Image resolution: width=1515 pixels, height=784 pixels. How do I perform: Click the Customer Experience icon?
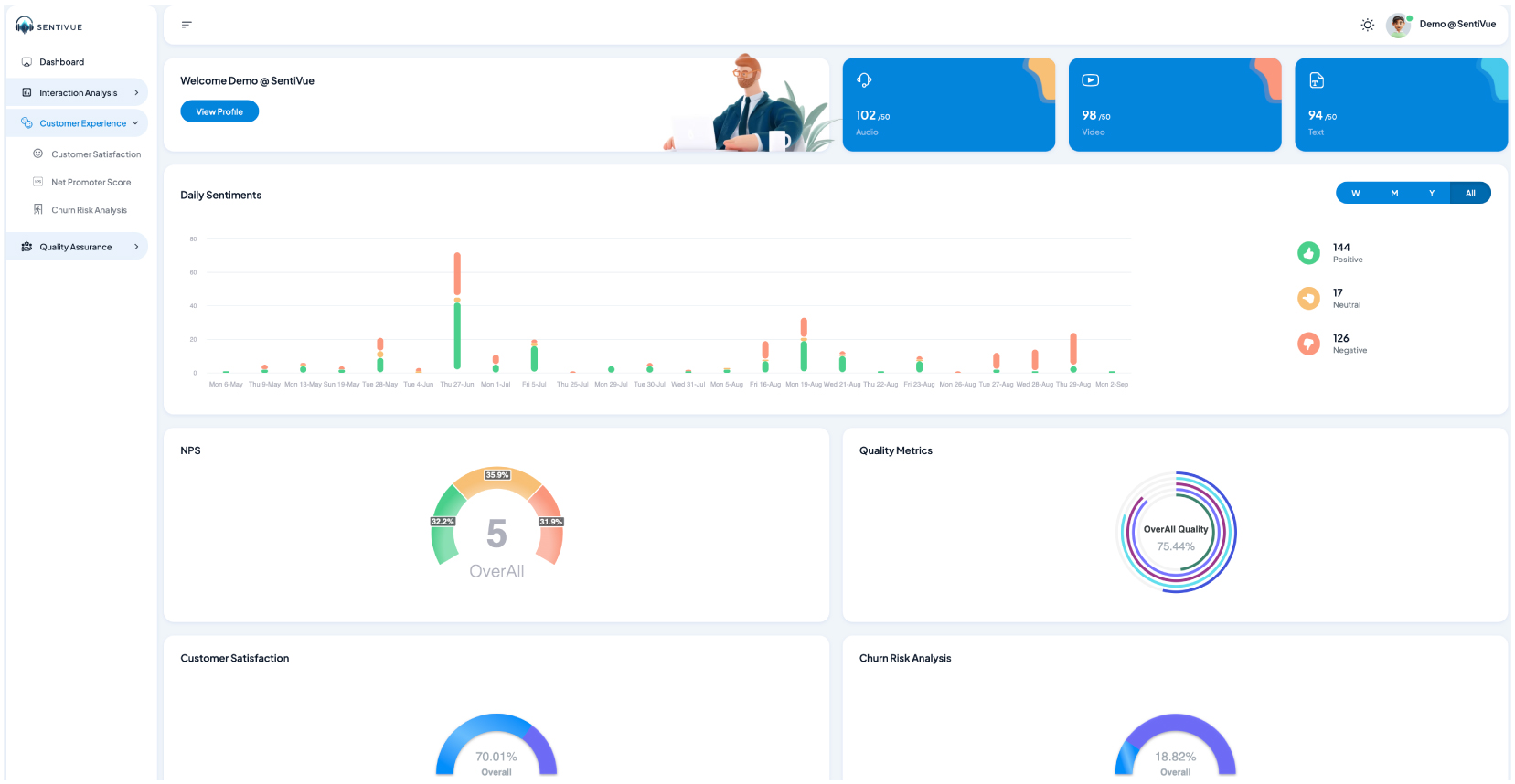(x=27, y=123)
